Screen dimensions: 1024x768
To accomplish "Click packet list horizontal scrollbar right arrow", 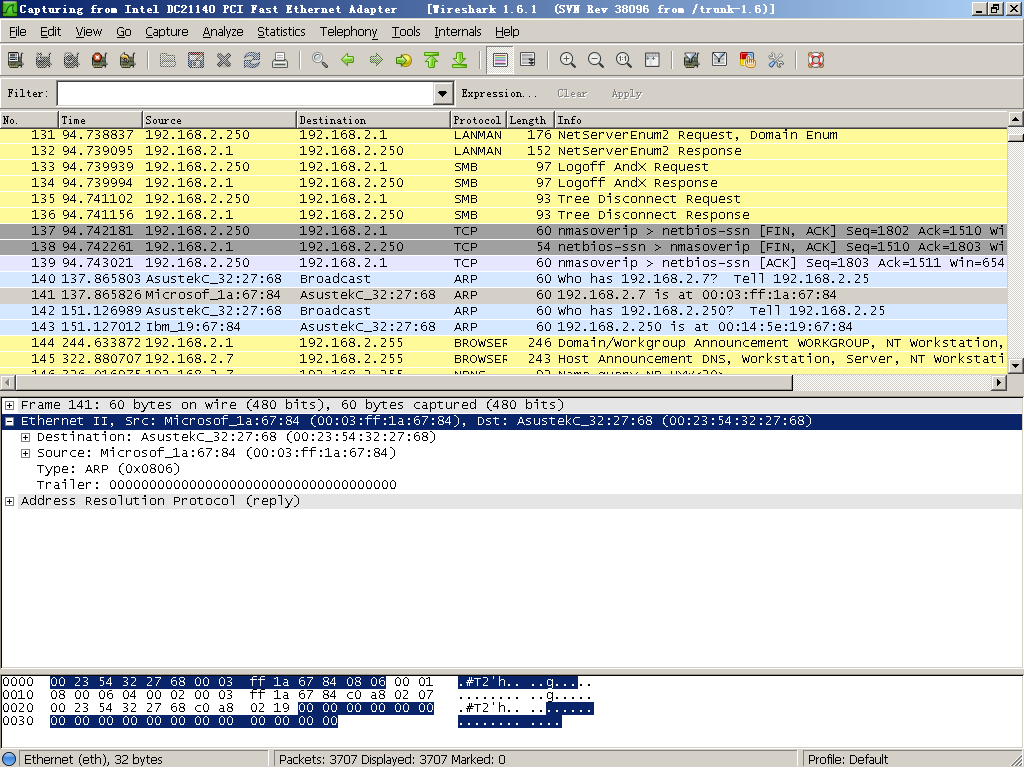I will click(x=999, y=383).
